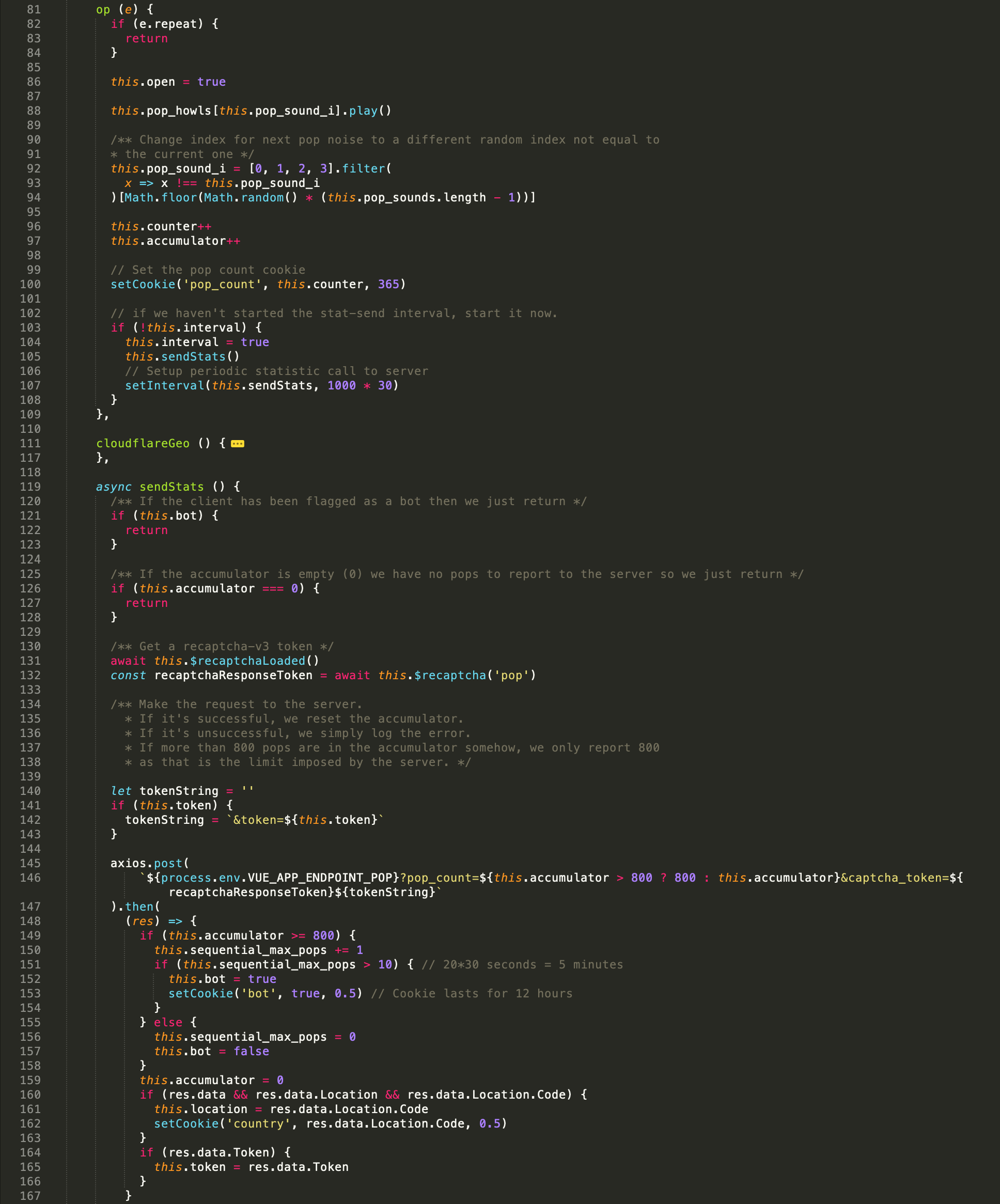The image size is (1000, 1204).
Task: Click the recaptchaResponseToken constant declaration
Action: point(233,676)
